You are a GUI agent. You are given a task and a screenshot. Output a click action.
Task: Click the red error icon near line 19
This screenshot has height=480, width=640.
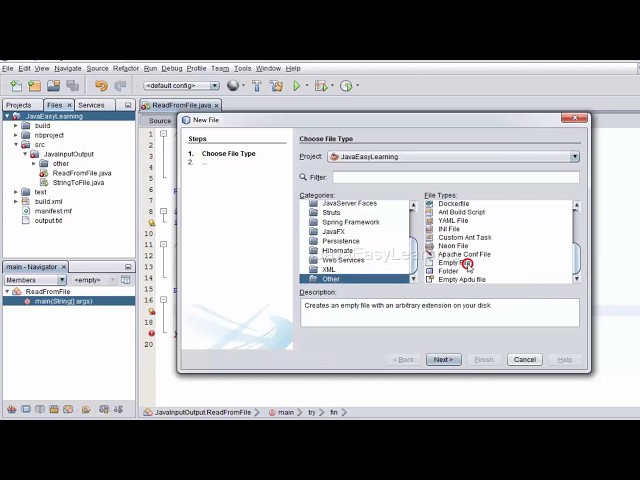click(151, 333)
